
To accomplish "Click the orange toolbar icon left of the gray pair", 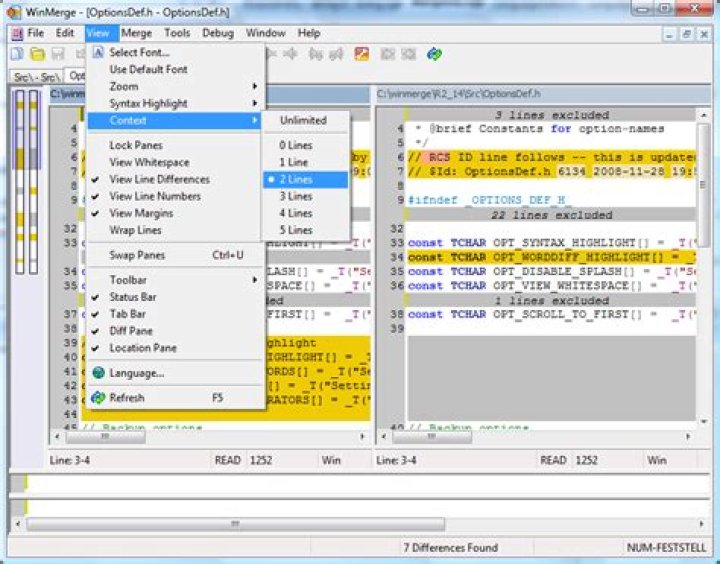I will (362, 54).
